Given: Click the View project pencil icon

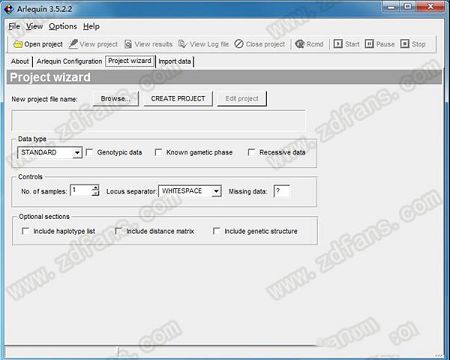Looking at the screenshot, I should (x=73, y=44).
